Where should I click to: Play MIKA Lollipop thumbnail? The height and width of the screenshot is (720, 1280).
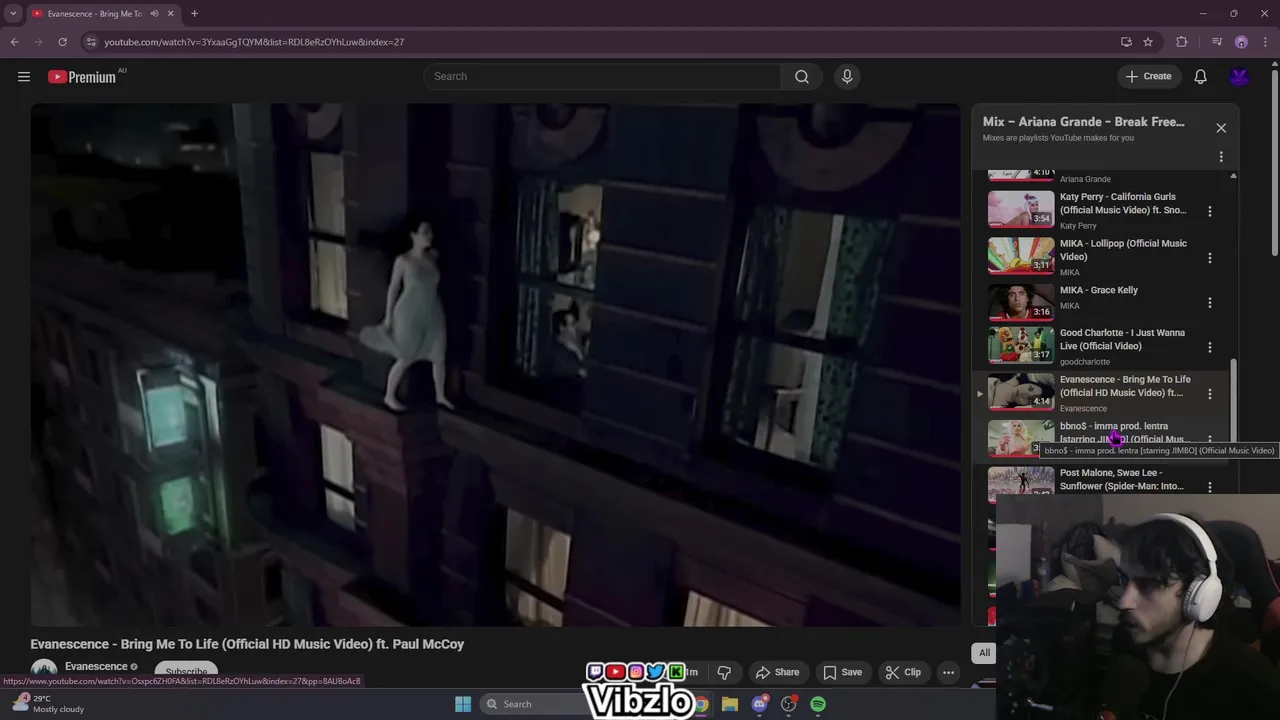(1021, 256)
